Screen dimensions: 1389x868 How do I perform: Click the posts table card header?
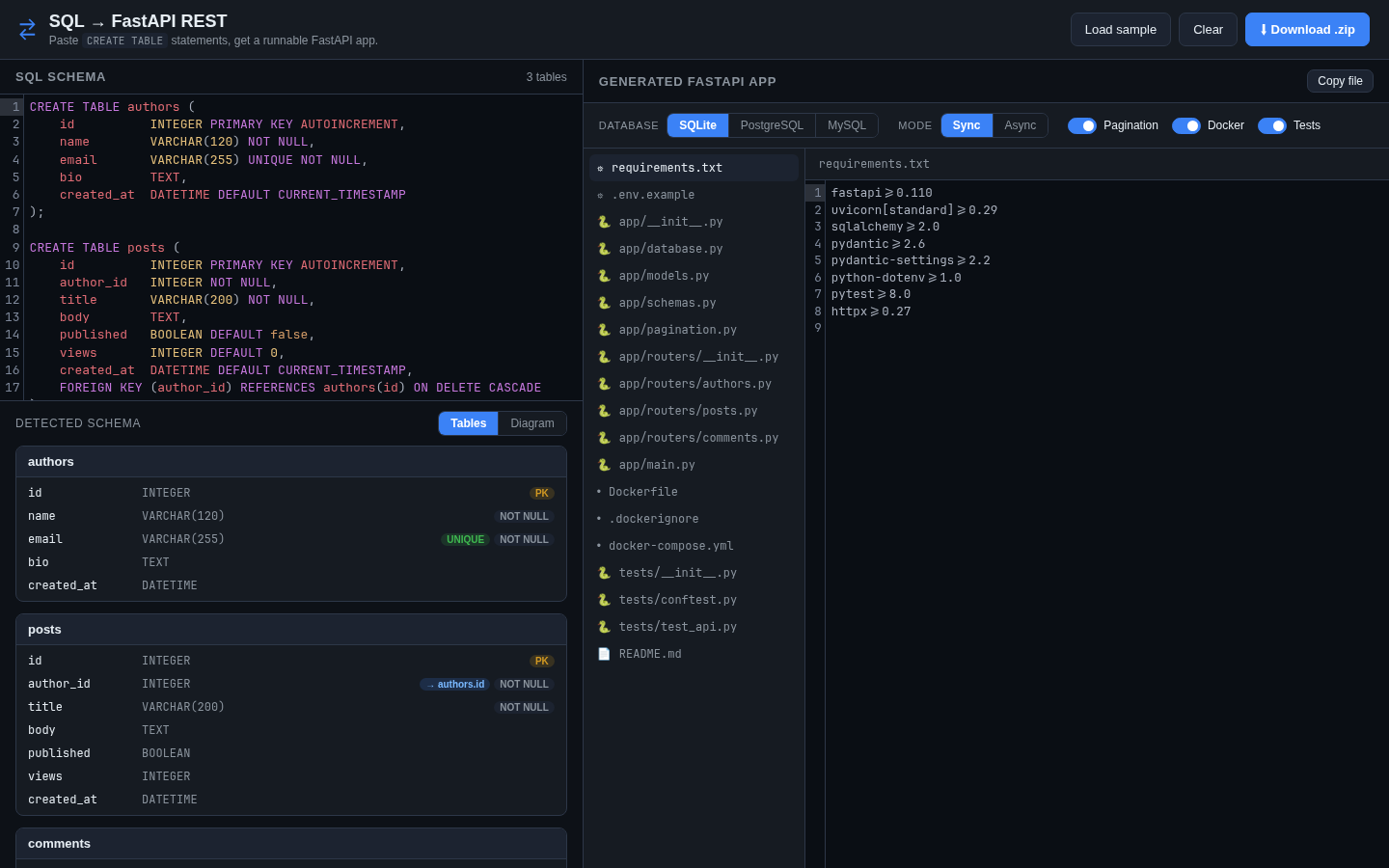(291, 630)
